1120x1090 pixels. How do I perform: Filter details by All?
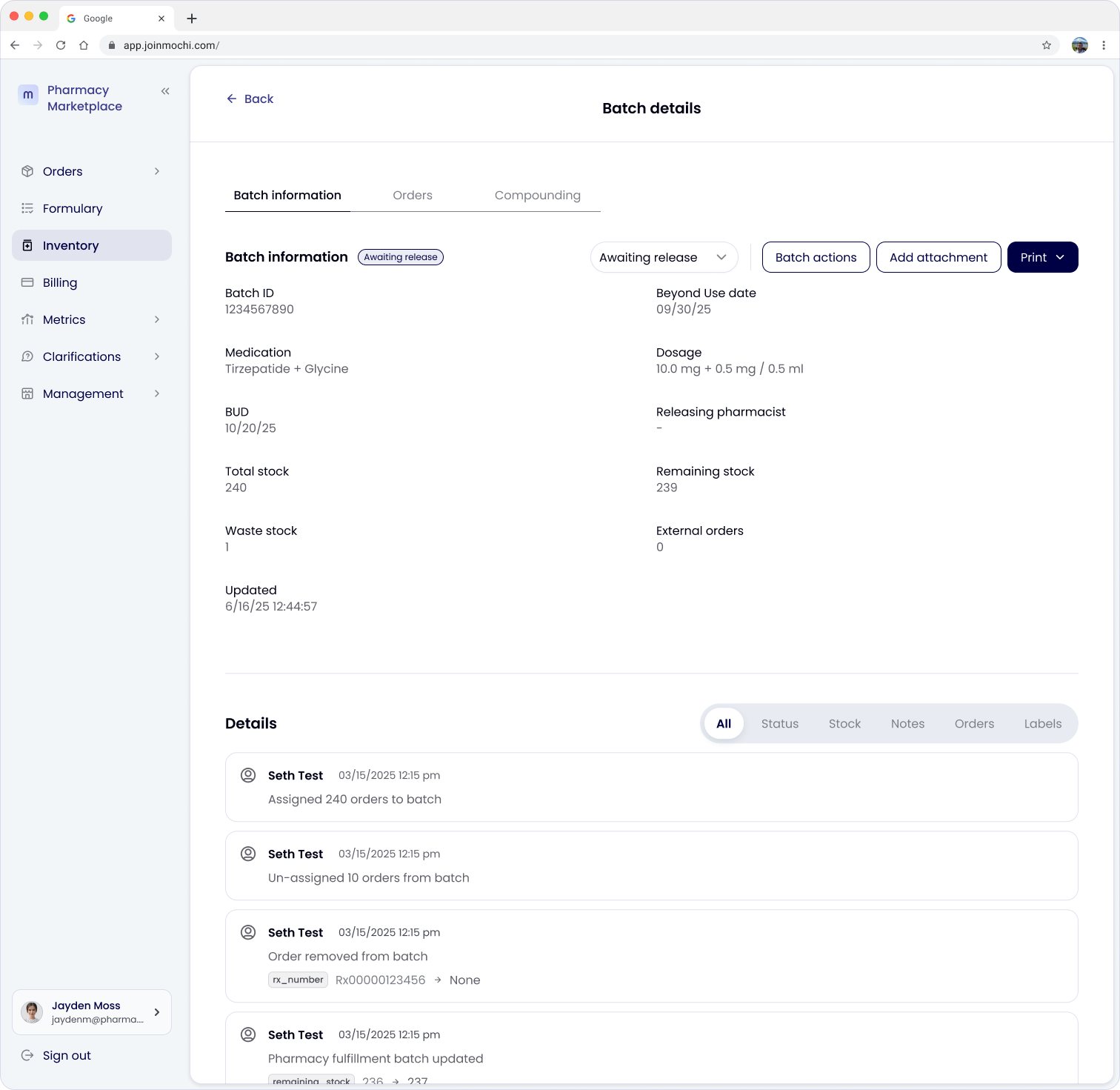tap(724, 724)
